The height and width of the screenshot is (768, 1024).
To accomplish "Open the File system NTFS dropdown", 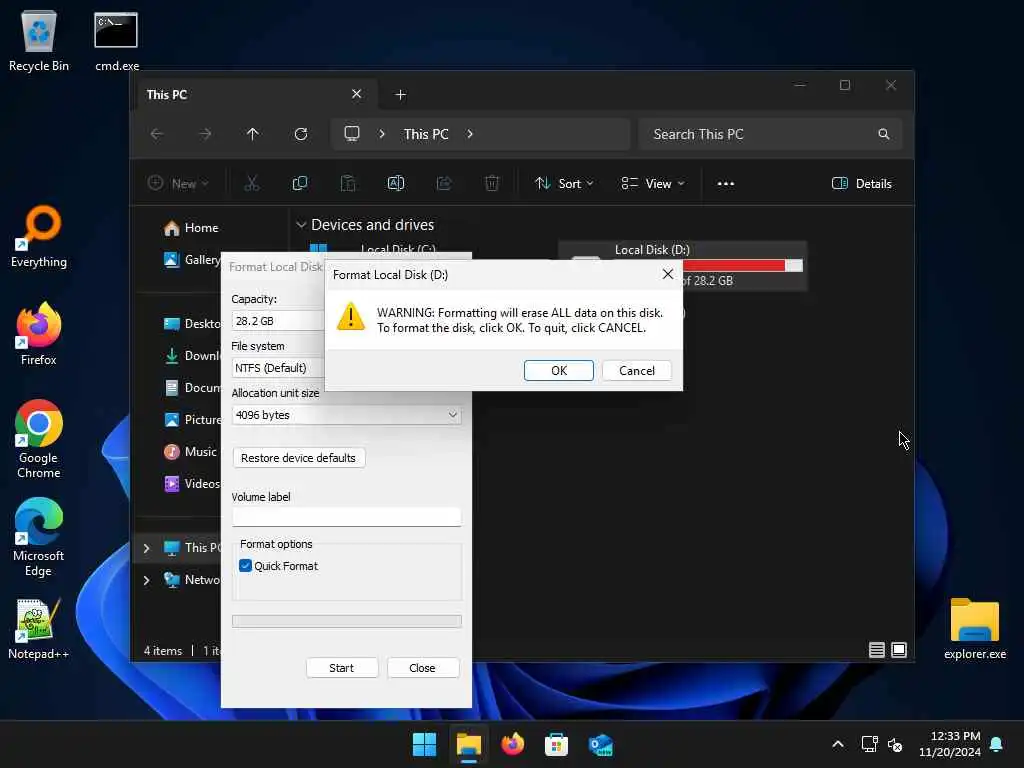I will [x=278, y=368].
